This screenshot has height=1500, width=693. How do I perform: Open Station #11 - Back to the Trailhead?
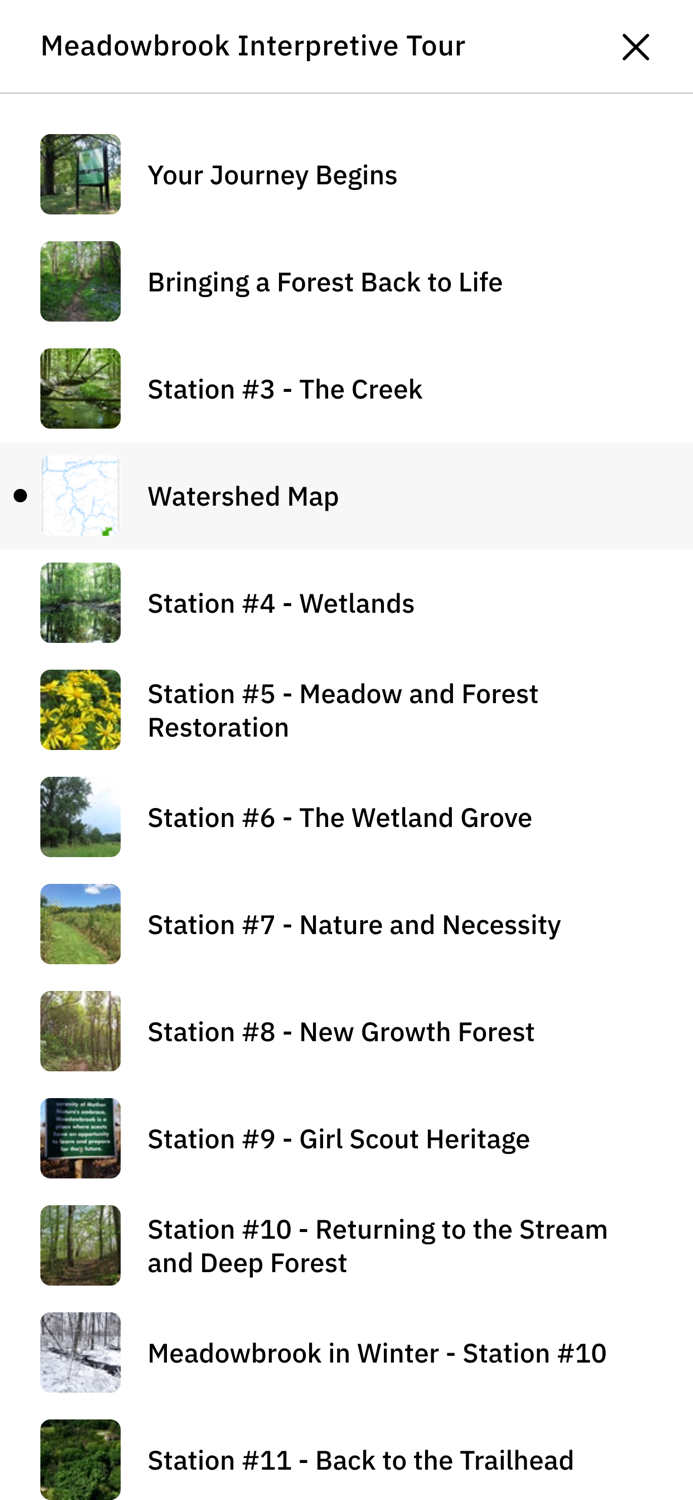tap(360, 1459)
